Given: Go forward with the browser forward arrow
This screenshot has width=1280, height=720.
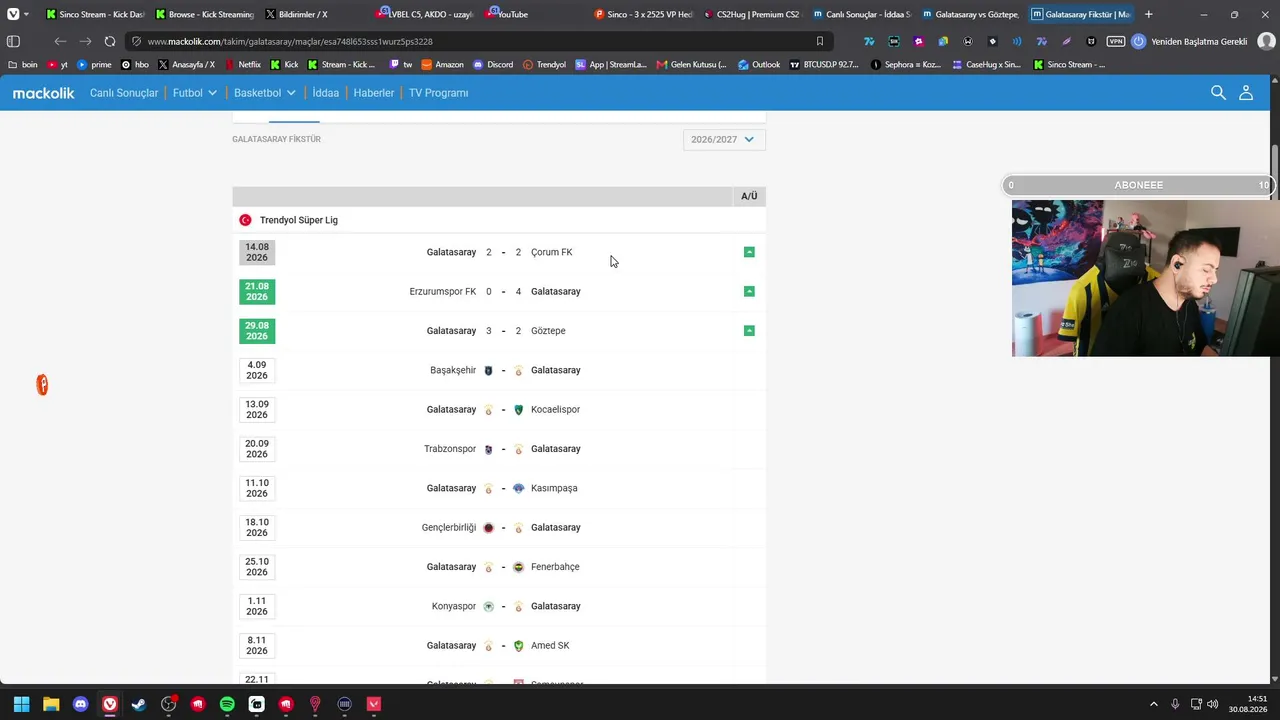Looking at the screenshot, I should [x=86, y=41].
